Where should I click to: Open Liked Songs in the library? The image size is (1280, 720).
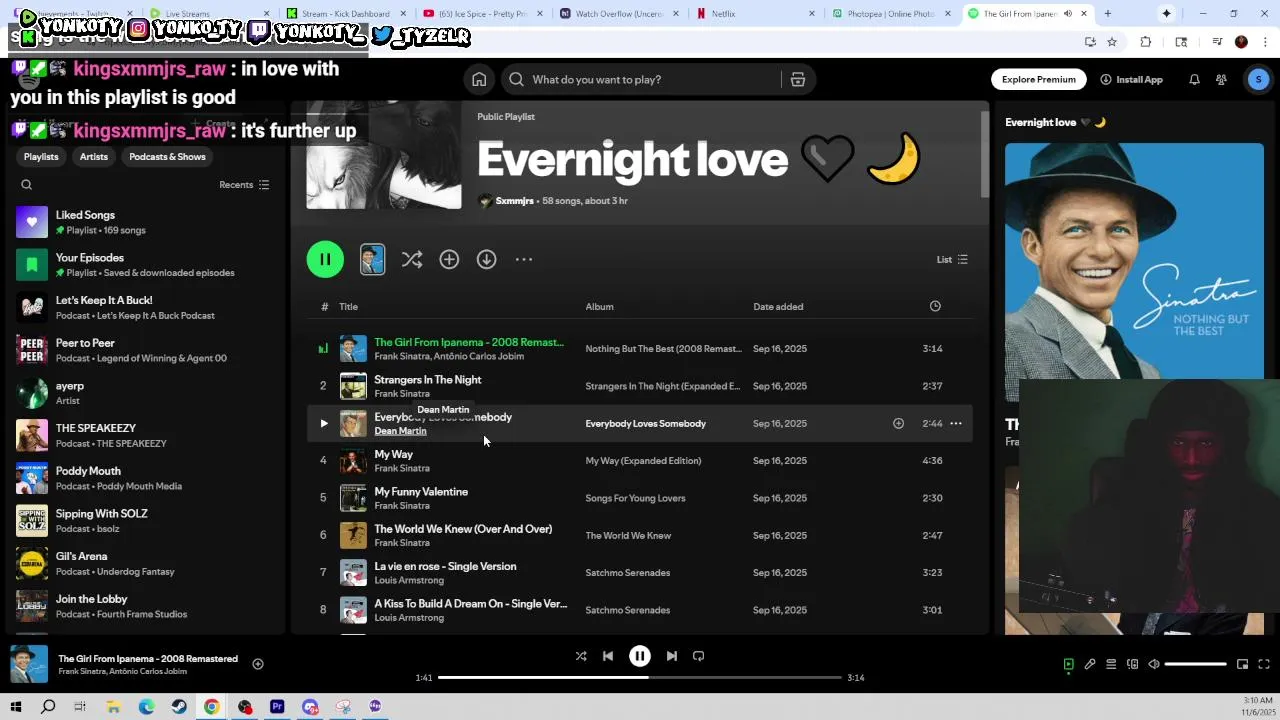(145, 222)
